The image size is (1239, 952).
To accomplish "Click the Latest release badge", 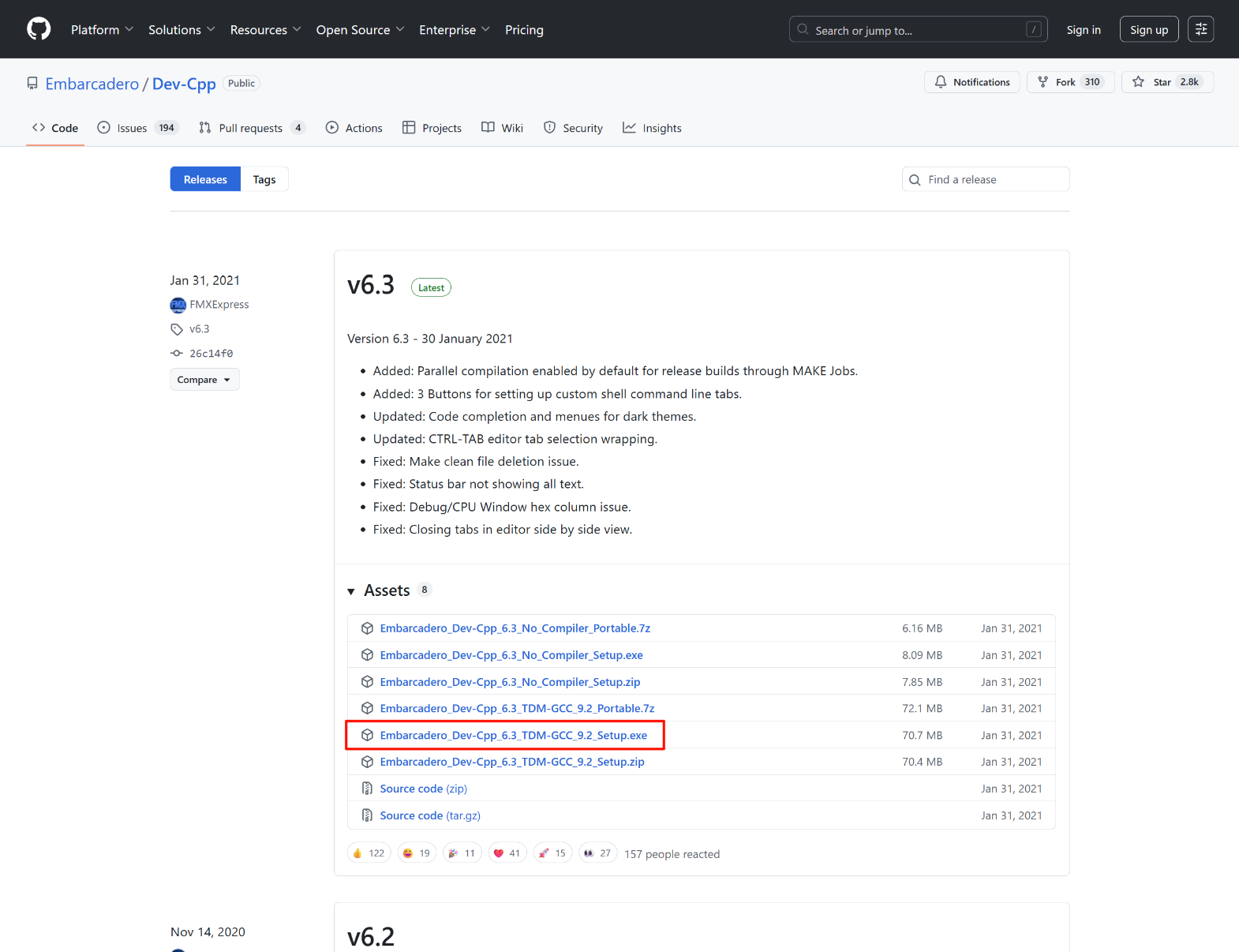I will 431,287.
